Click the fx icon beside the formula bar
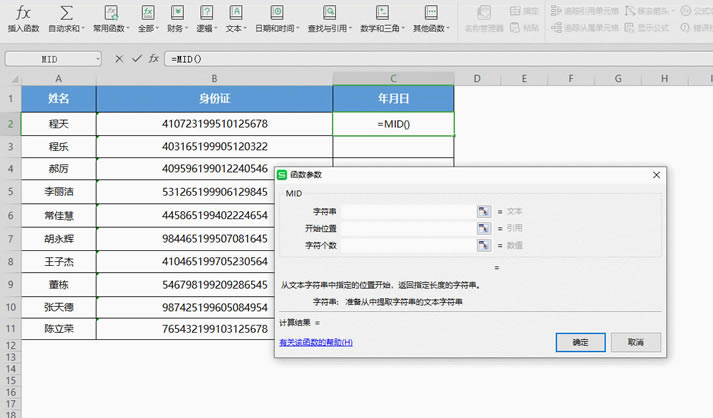Image resolution: width=713 pixels, height=418 pixels. [x=154, y=59]
